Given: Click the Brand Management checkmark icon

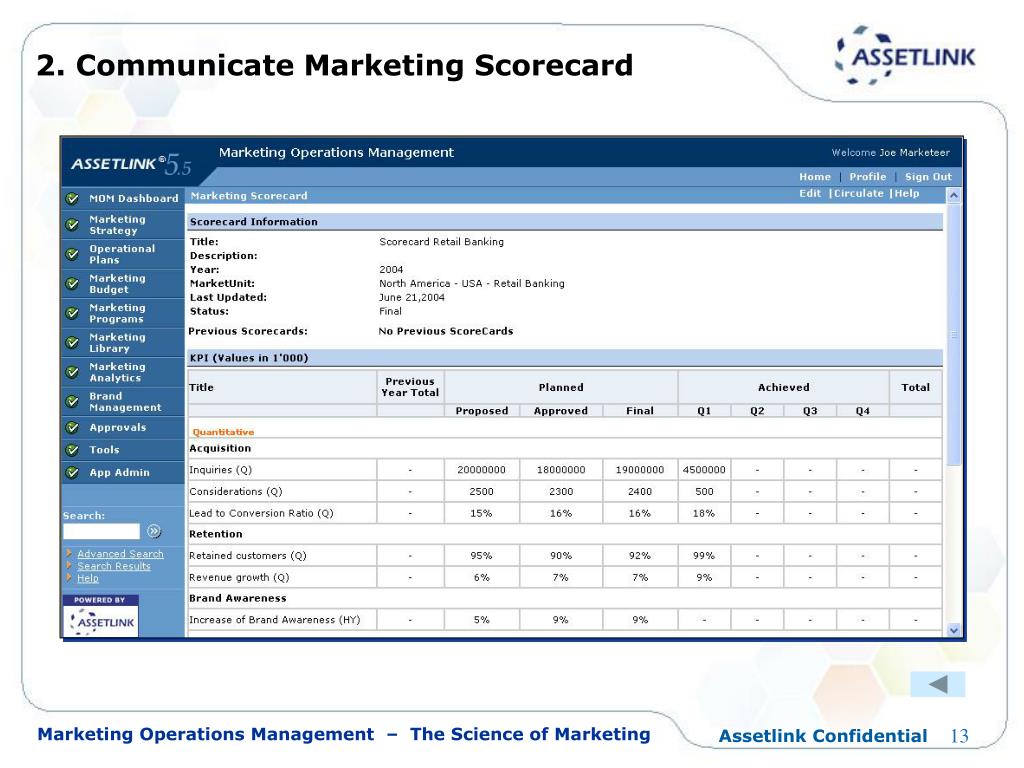Looking at the screenshot, I should pyautogui.click(x=72, y=402).
